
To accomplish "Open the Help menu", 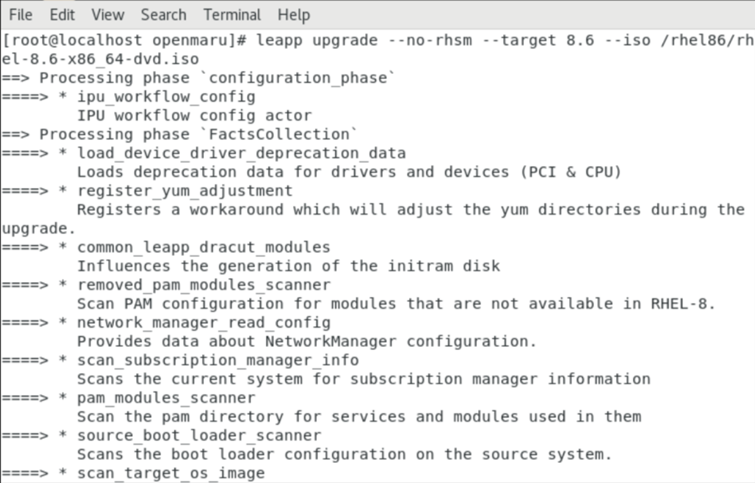I will 294,15.
